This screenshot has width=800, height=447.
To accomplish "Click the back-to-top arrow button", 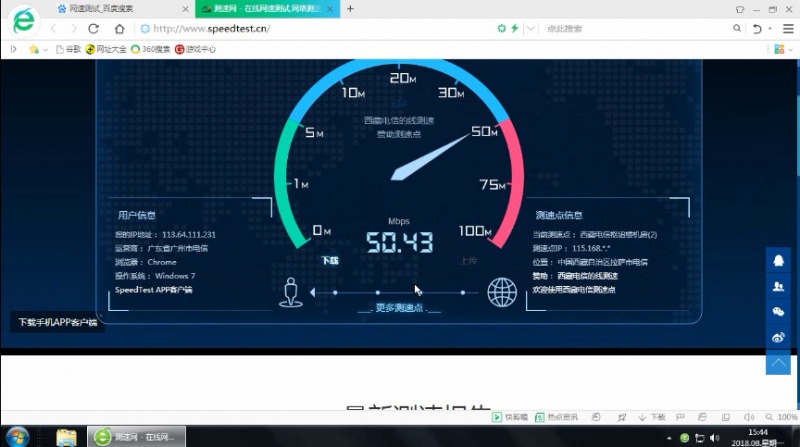I will point(778,363).
